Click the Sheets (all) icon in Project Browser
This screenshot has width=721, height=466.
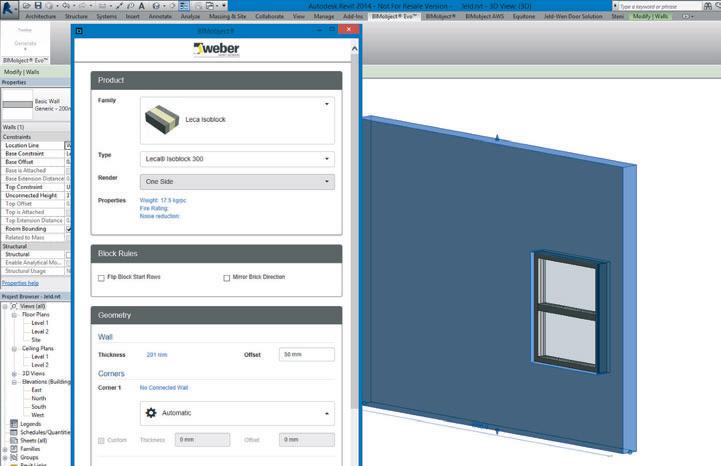pyautogui.click(x=14, y=440)
